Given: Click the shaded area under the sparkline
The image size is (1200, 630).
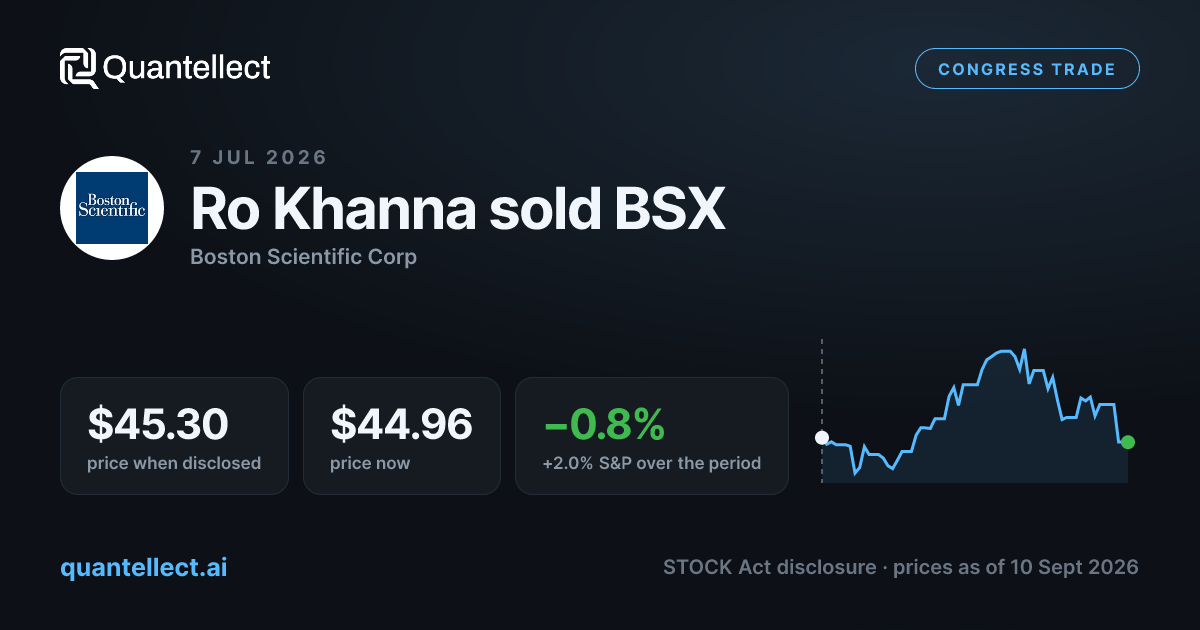Looking at the screenshot, I should (x=1000, y=440).
